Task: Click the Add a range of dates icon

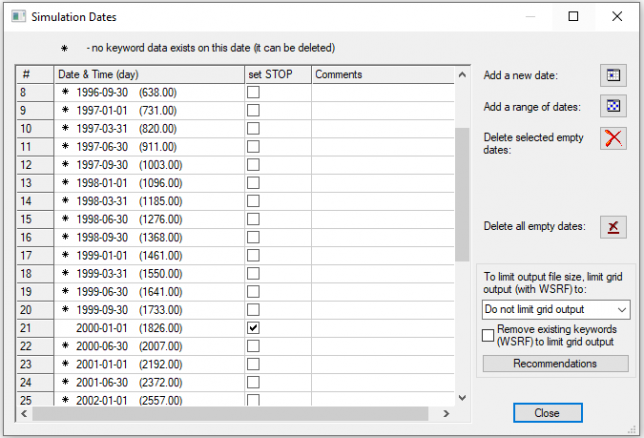Action: [613, 106]
